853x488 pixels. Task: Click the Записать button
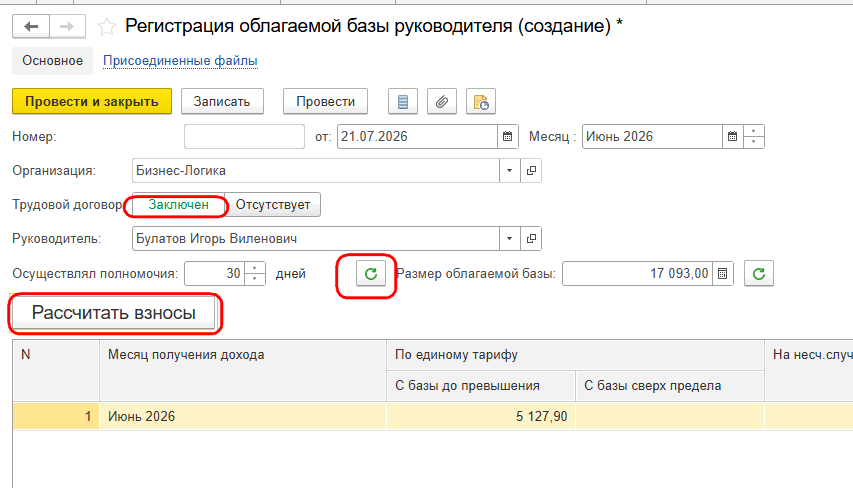222,102
